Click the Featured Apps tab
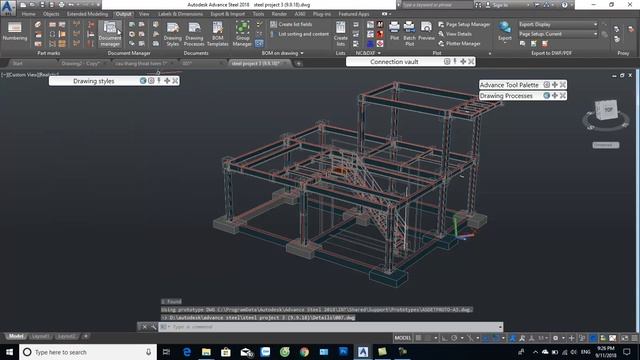 click(x=354, y=14)
